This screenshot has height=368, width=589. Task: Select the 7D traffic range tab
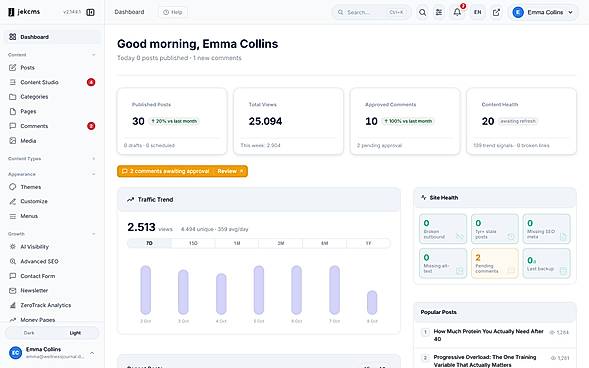pos(149,243)
